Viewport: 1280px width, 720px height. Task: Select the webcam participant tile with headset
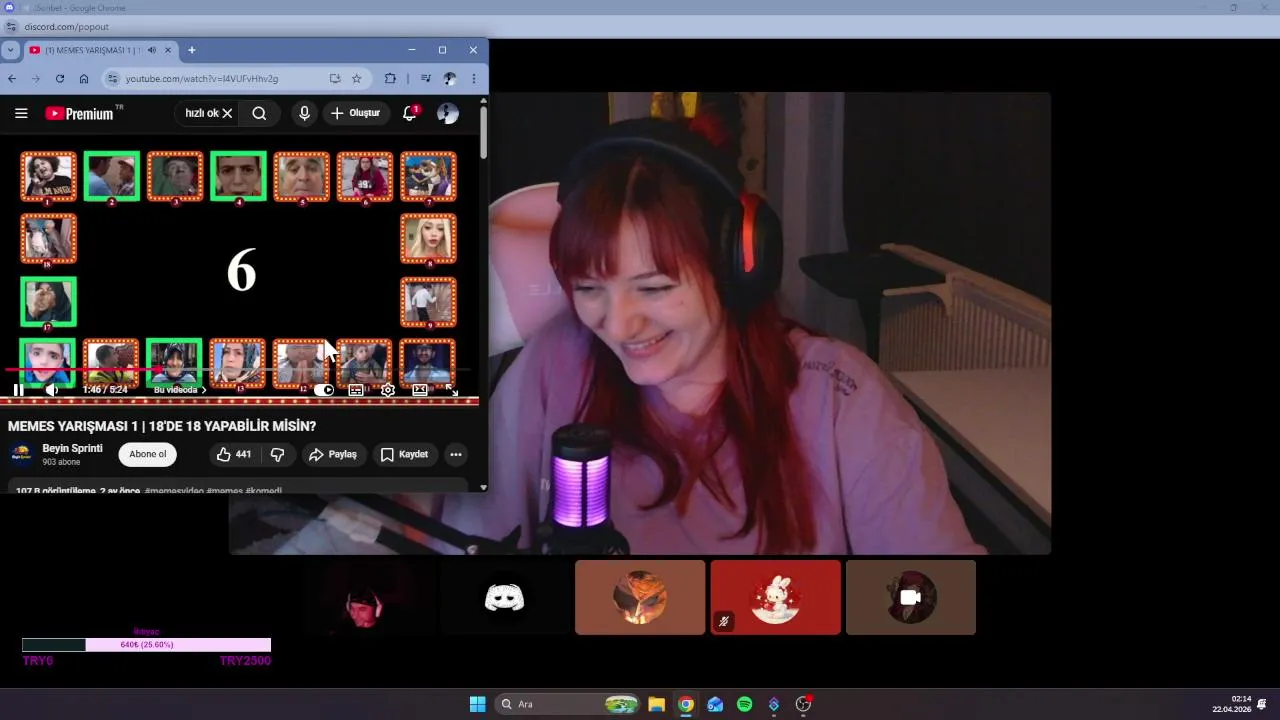pos(369,597)
